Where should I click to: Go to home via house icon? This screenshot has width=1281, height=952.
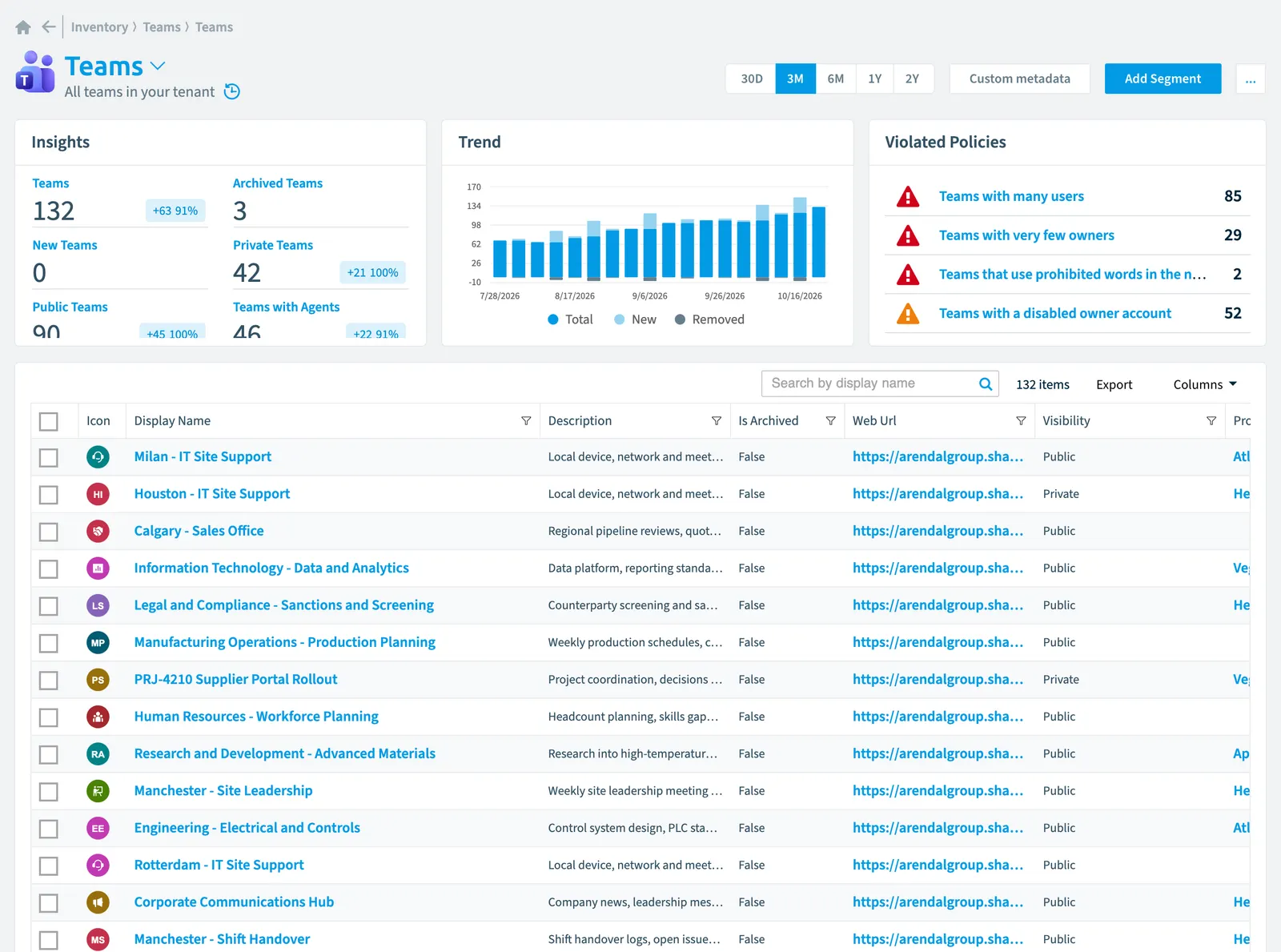click(x=23, y=27)
